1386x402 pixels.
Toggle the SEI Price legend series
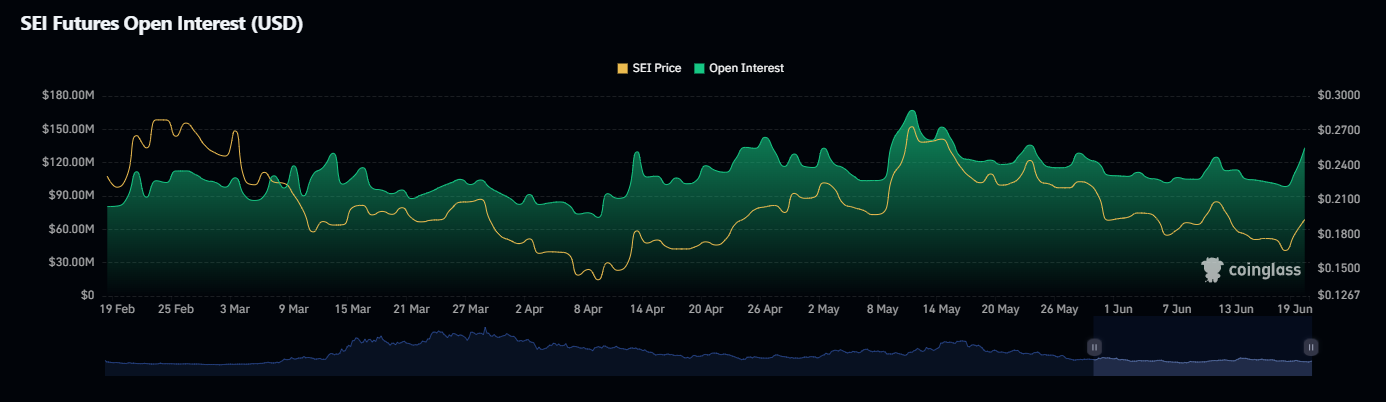650,68
